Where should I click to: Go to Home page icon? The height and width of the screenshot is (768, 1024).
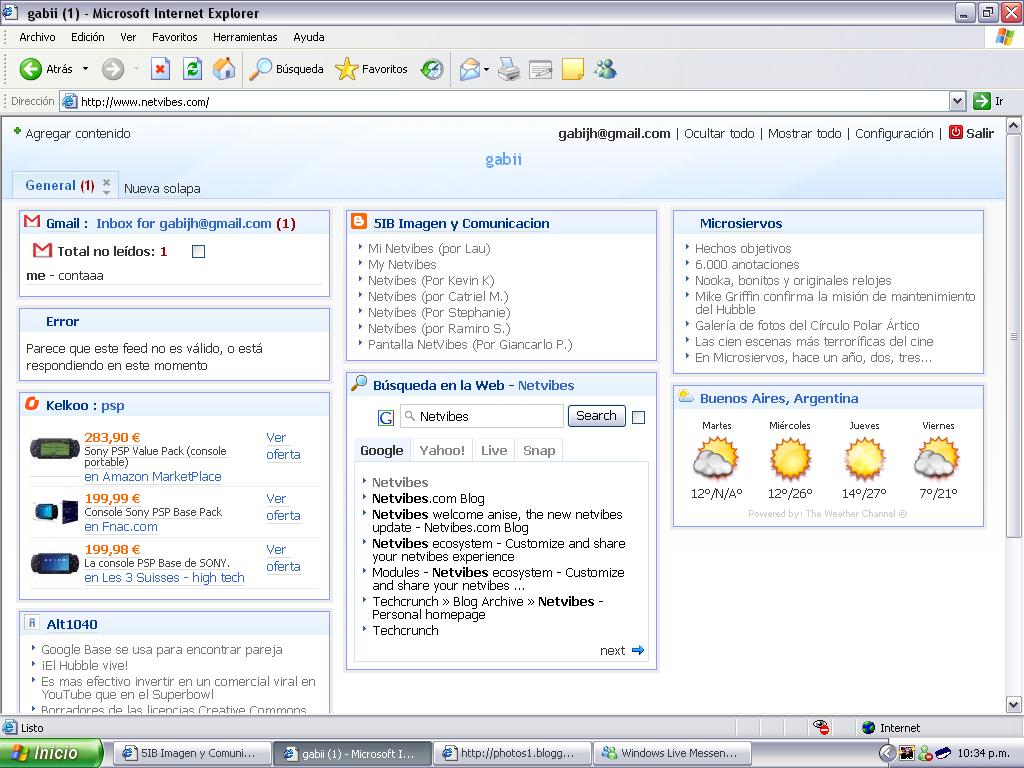(224, 69)
